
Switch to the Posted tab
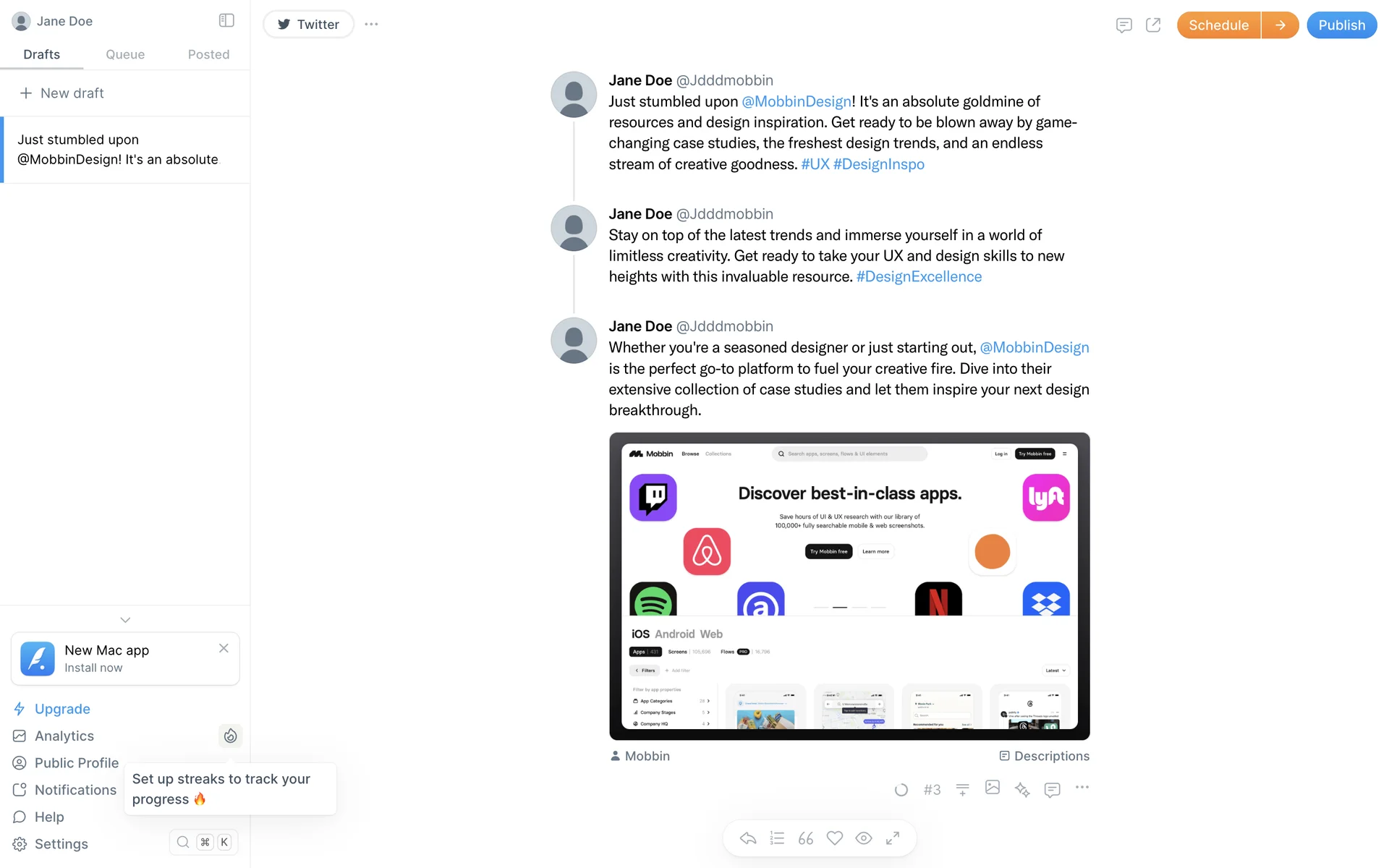pyautogui.click(x=208, y=54)
